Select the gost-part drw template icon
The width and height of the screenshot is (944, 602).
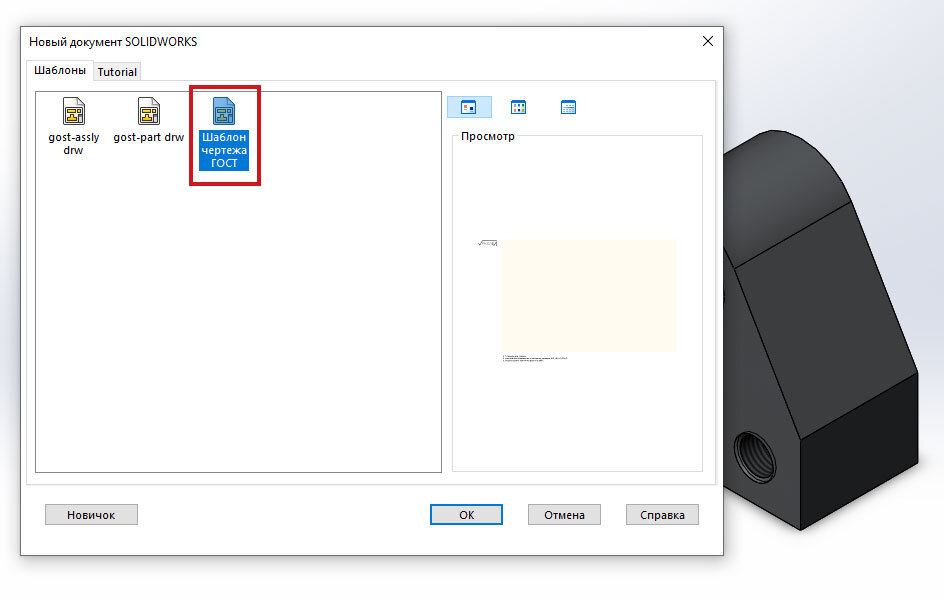tap(148, 111)
